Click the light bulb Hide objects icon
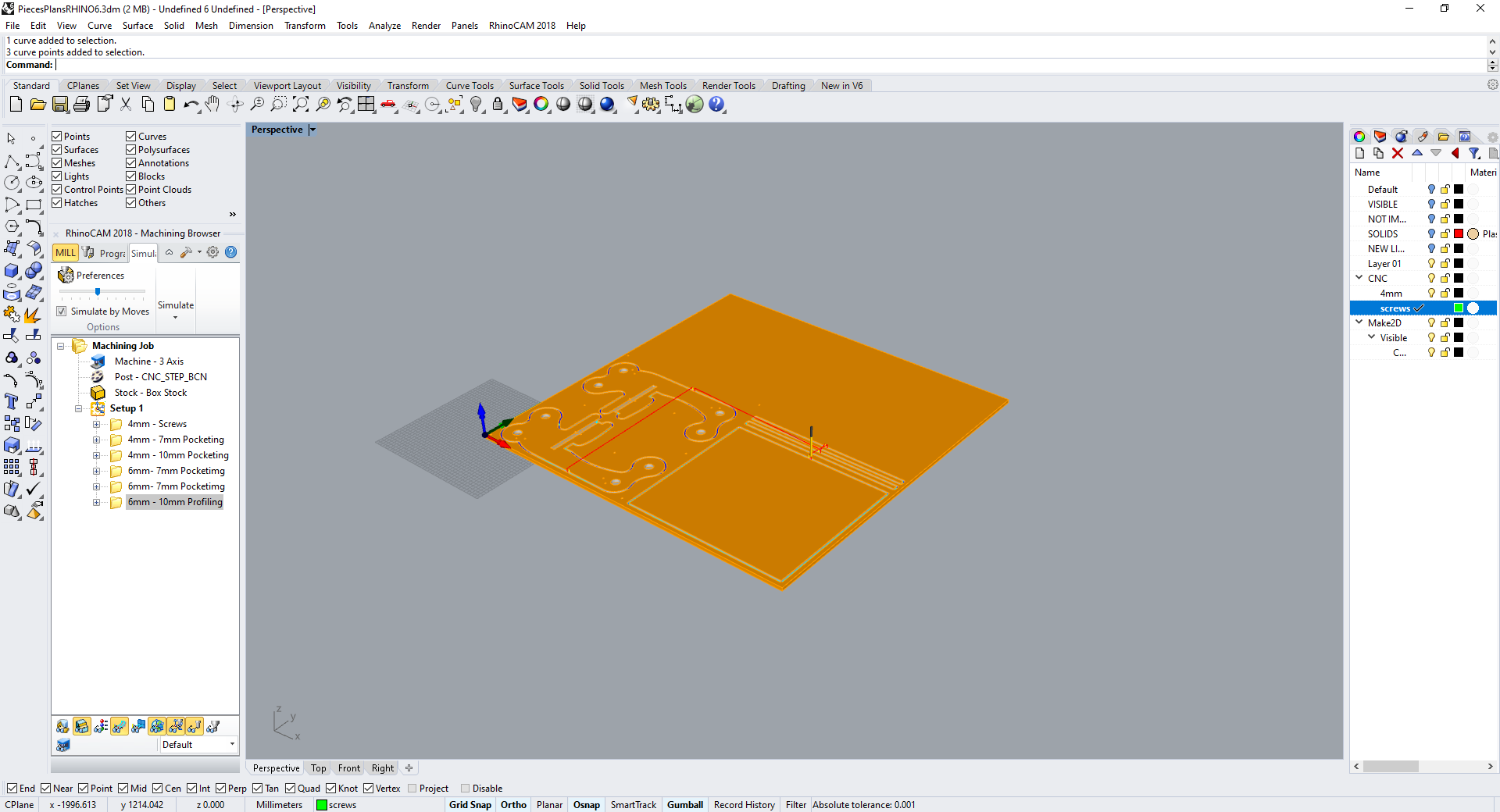 [x=476, y=104]
